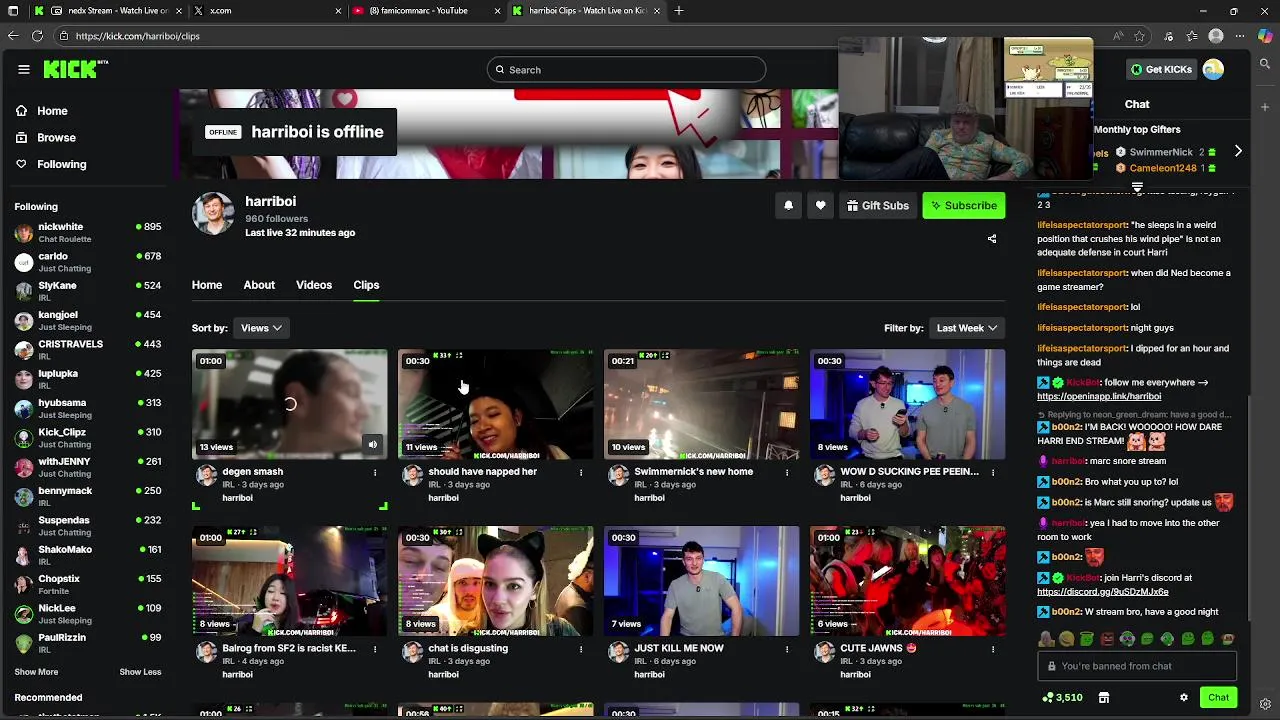Viewport: 1280px width, 720px height.
Task: Reload the page with refresh icon
Action: 37,36
